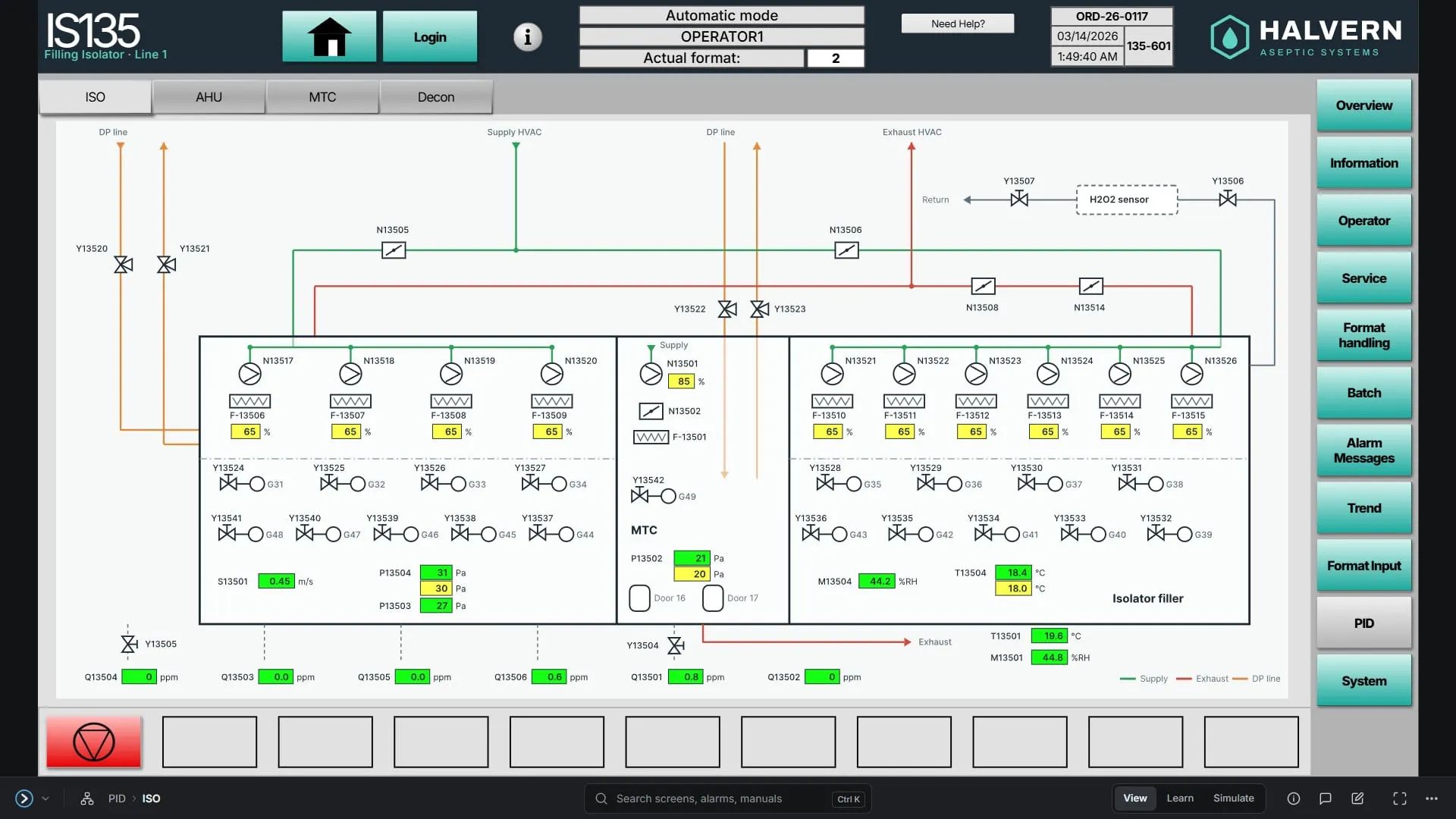Open the edit icon in bottom bar

pyautogui.click(x=1357, y=799)
